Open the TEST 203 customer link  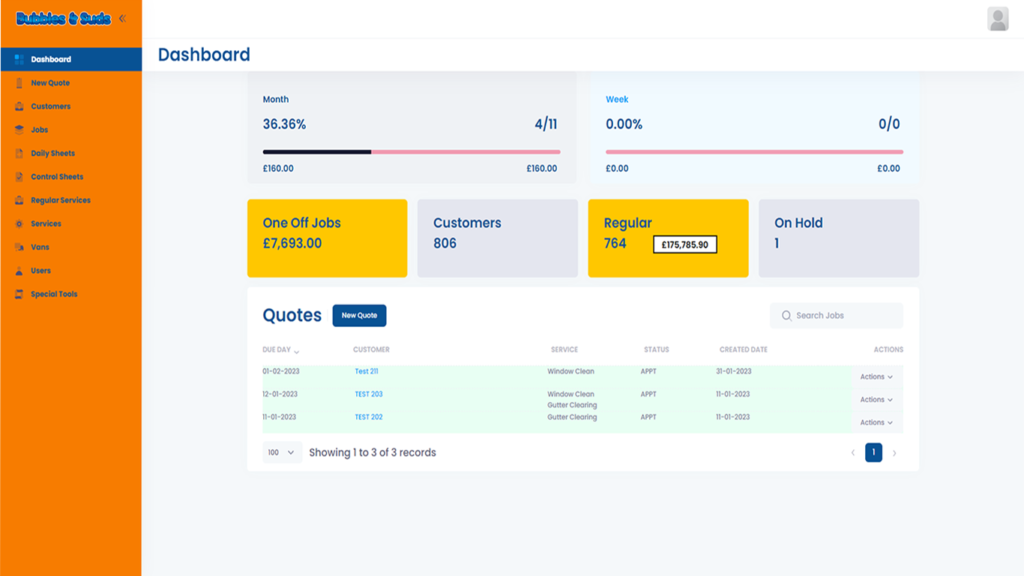368,394
